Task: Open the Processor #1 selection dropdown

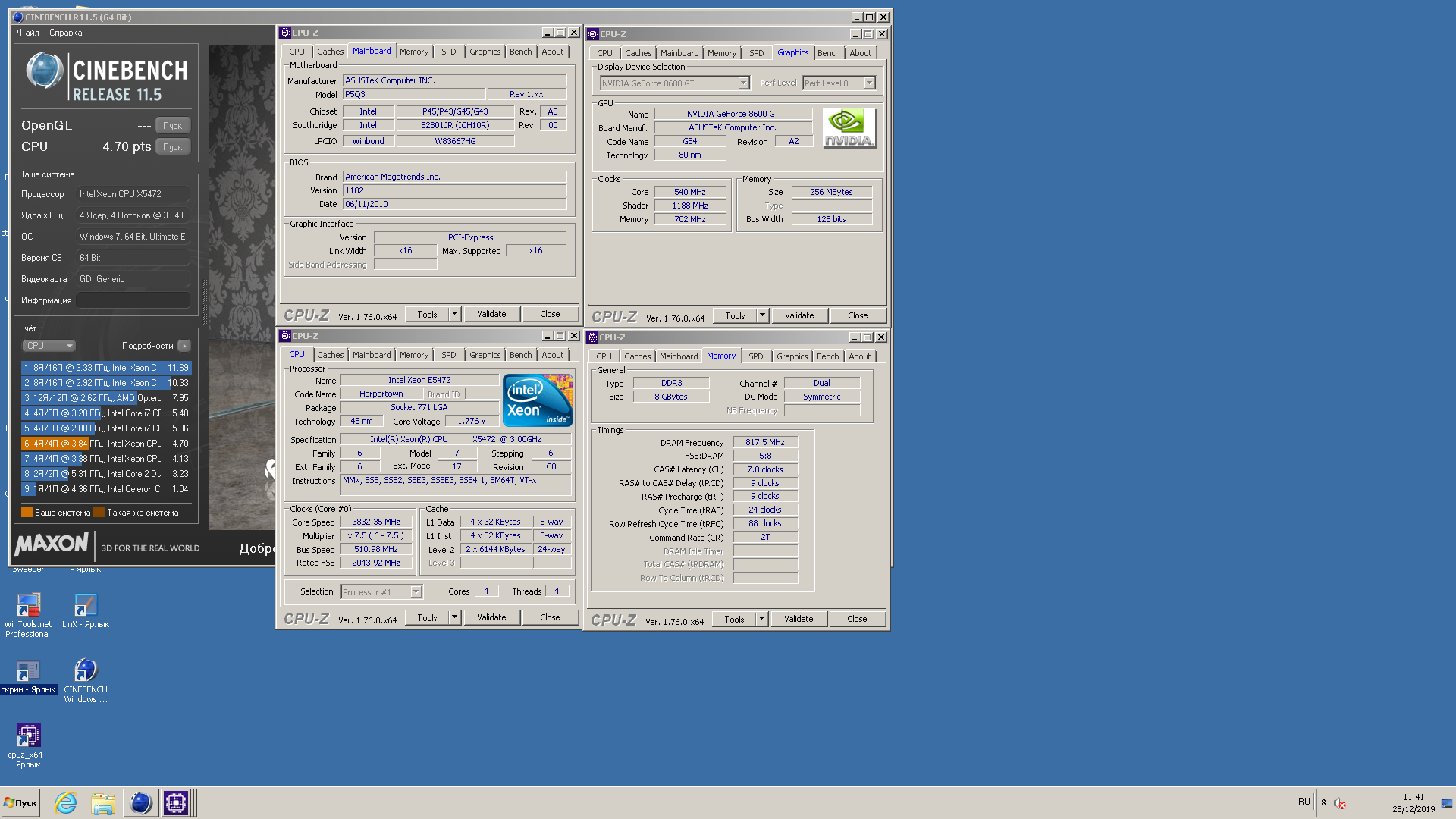Action: click(416, 592)
